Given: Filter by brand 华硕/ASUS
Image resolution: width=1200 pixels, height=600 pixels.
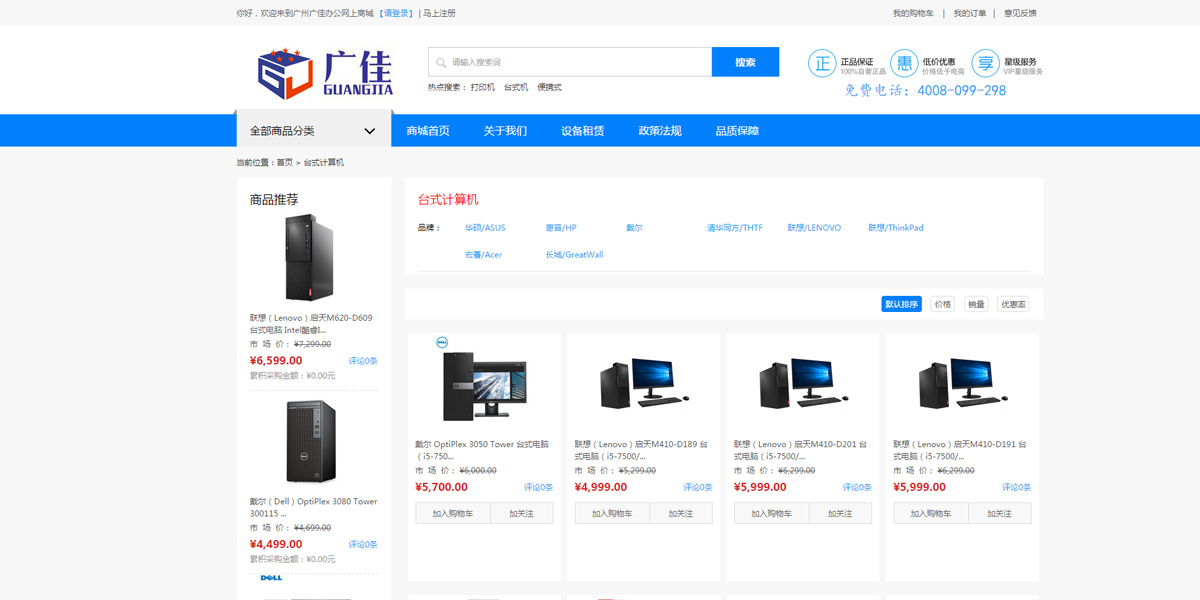Looking at the screenshot, I should 485,228.
